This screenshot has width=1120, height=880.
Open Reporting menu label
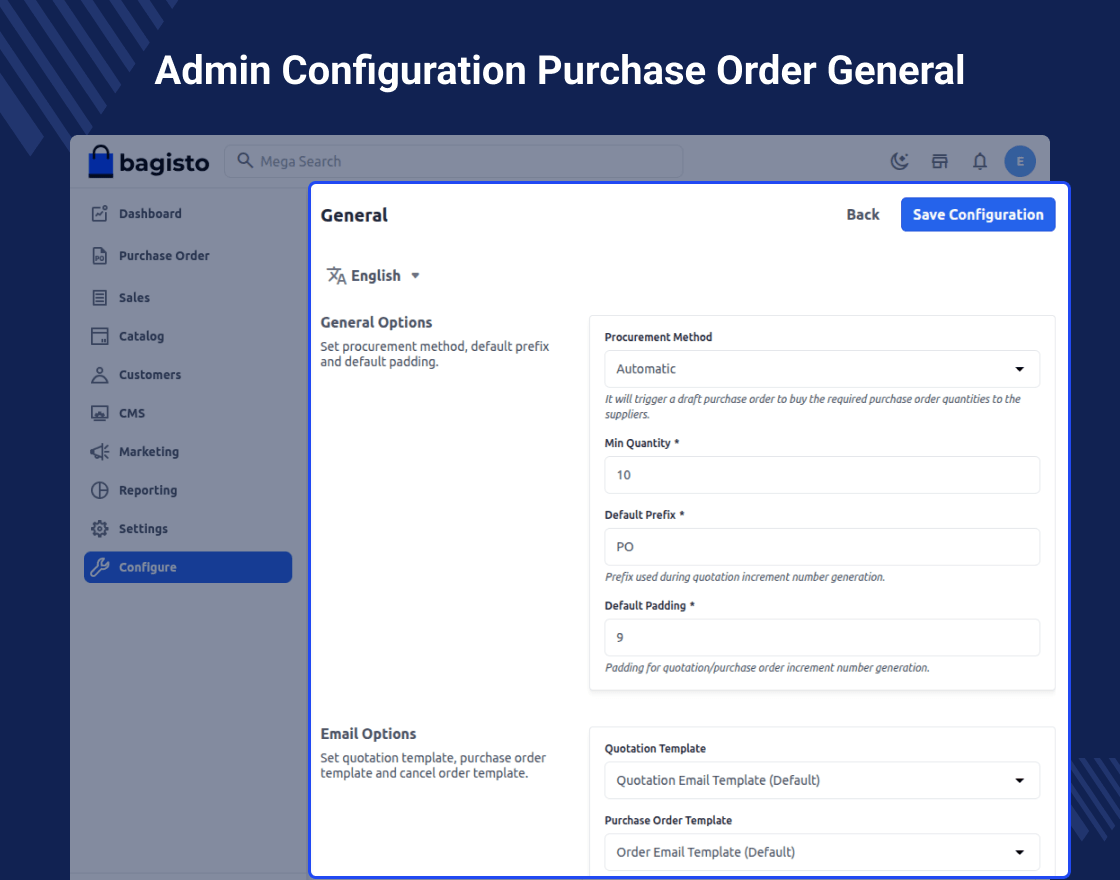pos(148,491)
